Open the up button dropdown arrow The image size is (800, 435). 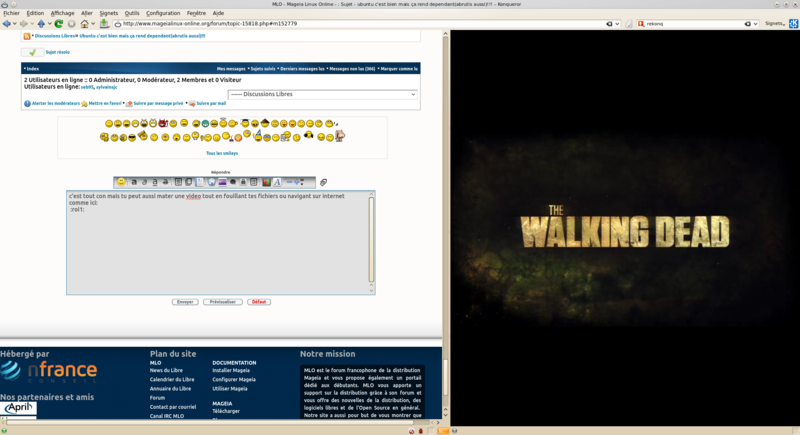coord(49,23)
